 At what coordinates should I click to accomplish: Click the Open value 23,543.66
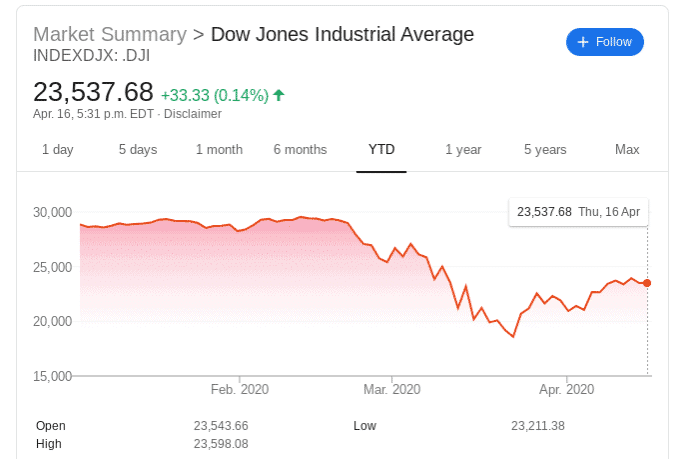(220, 426)
